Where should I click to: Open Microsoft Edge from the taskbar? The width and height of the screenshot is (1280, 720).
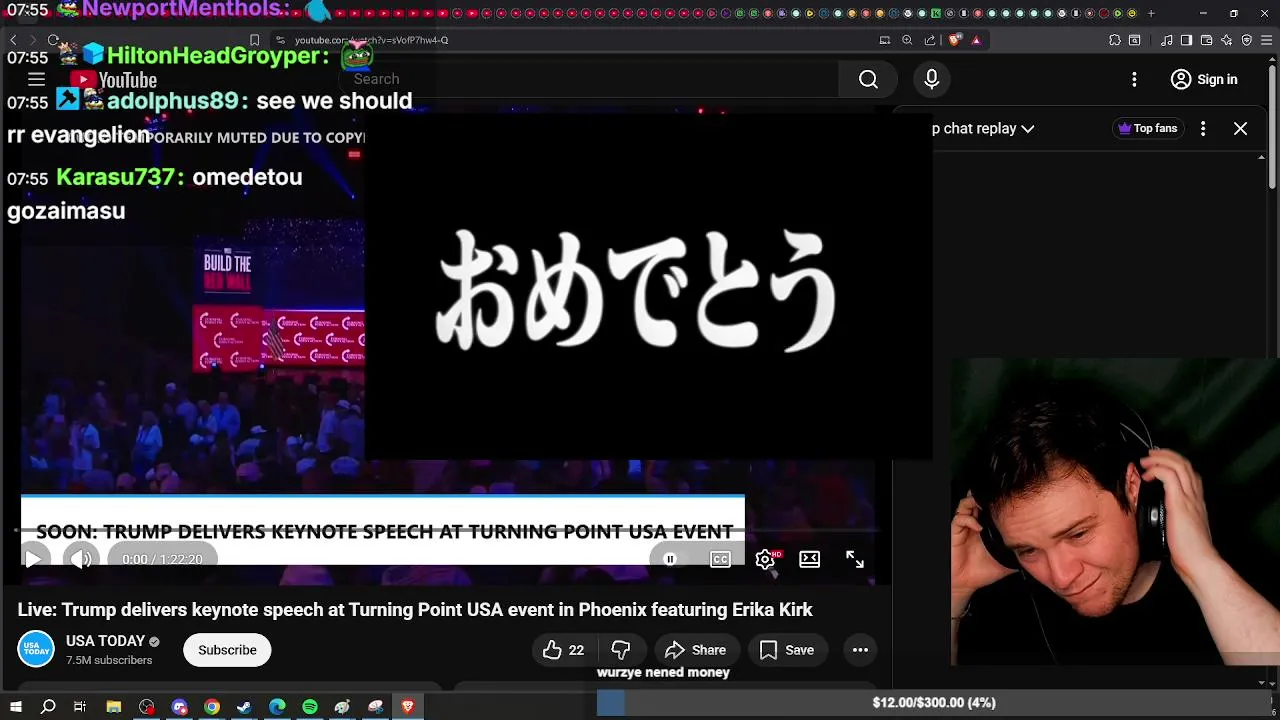(277, 707)
